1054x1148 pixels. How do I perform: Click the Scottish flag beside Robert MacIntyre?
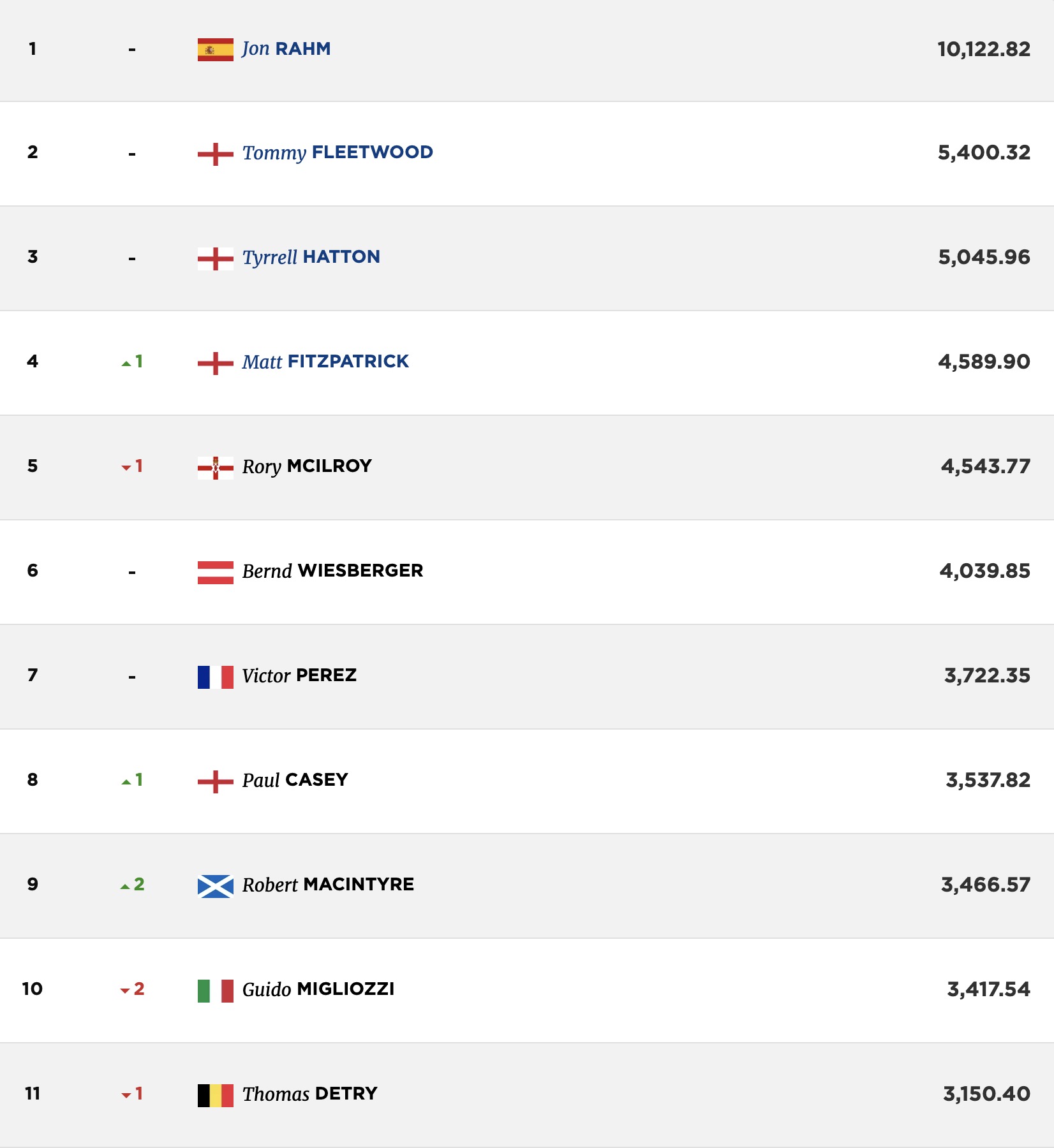(216, 886)
